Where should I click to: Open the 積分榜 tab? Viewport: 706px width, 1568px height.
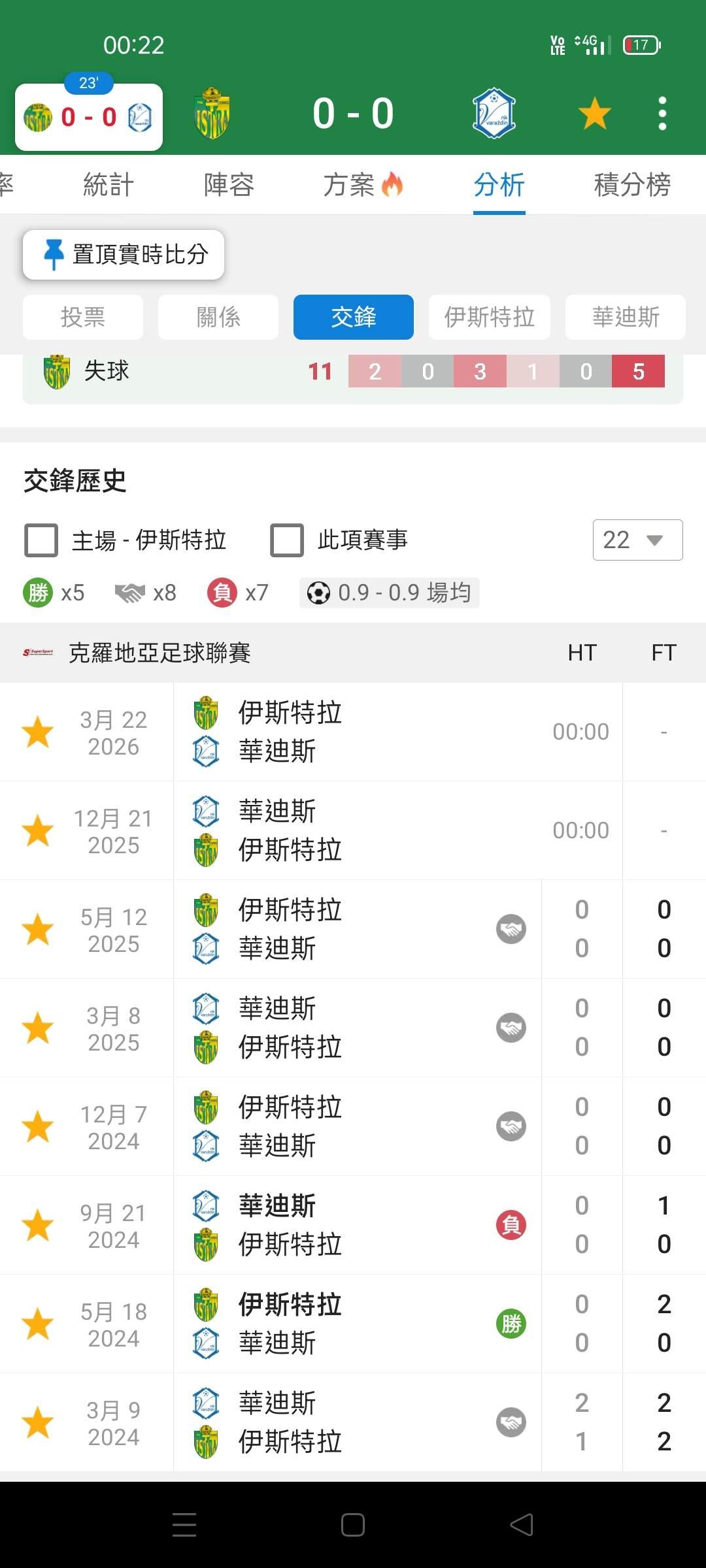pos(631,185)
